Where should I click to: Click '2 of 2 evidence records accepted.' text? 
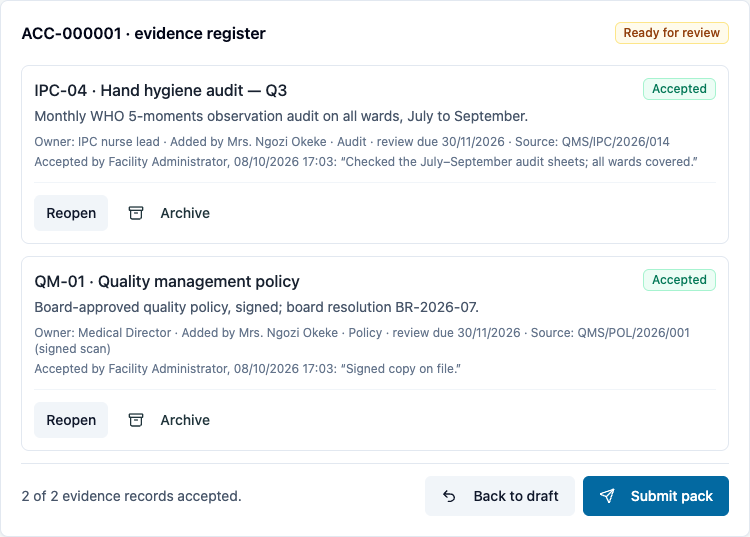132,496
